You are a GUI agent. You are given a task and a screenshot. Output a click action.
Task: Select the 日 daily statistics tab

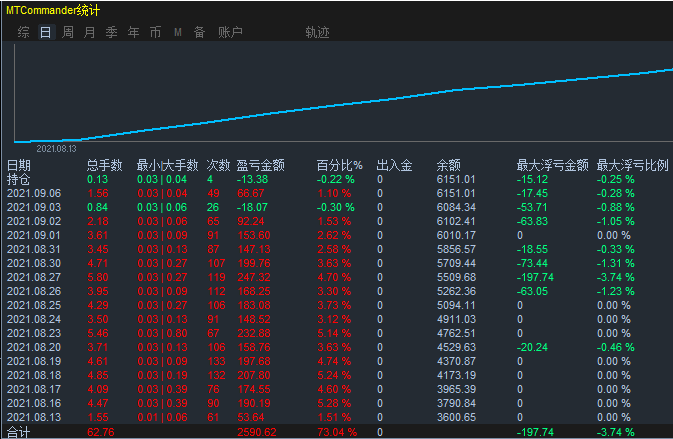click(x=45, y=32)
